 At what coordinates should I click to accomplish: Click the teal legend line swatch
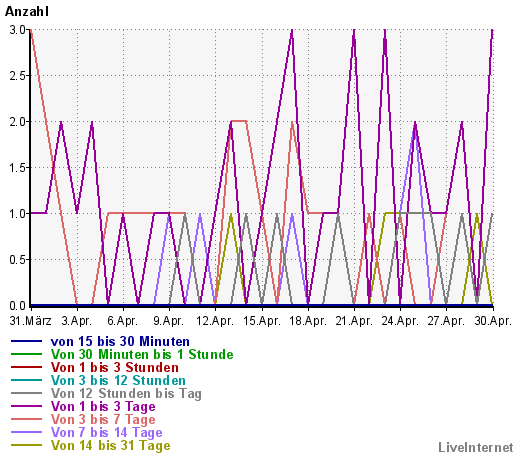coord(26,380)
